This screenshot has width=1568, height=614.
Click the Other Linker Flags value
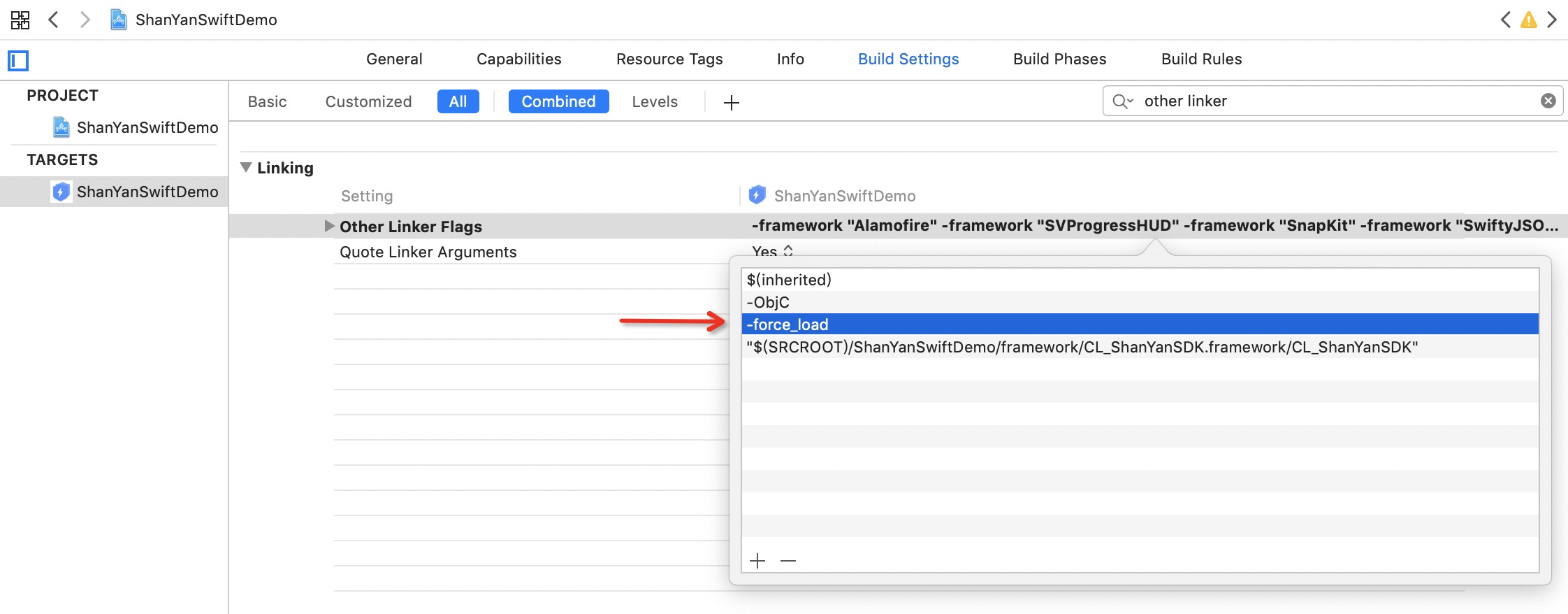pos(1155,225)
